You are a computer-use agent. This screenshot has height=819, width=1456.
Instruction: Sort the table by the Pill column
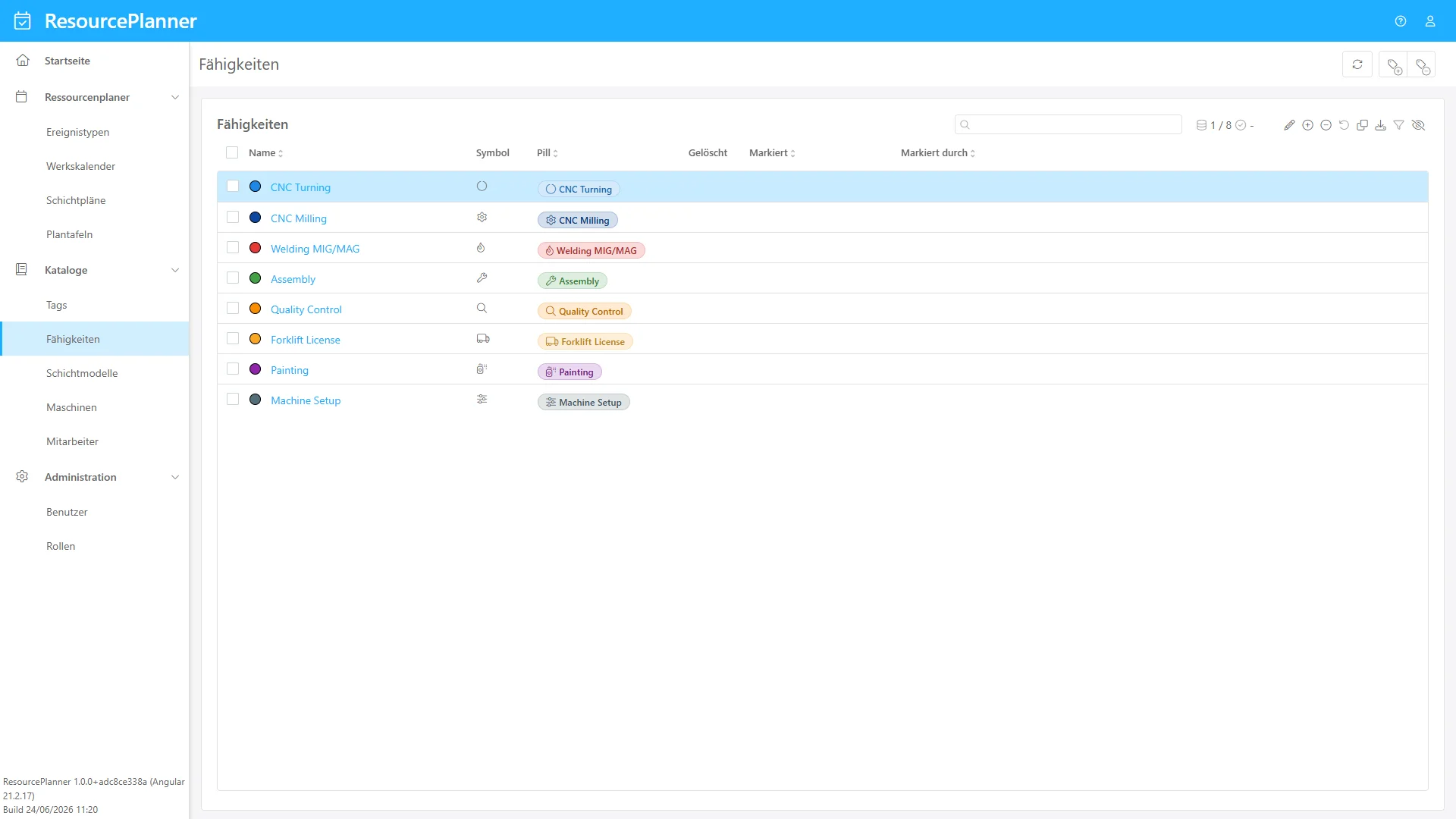coord(547,152)
